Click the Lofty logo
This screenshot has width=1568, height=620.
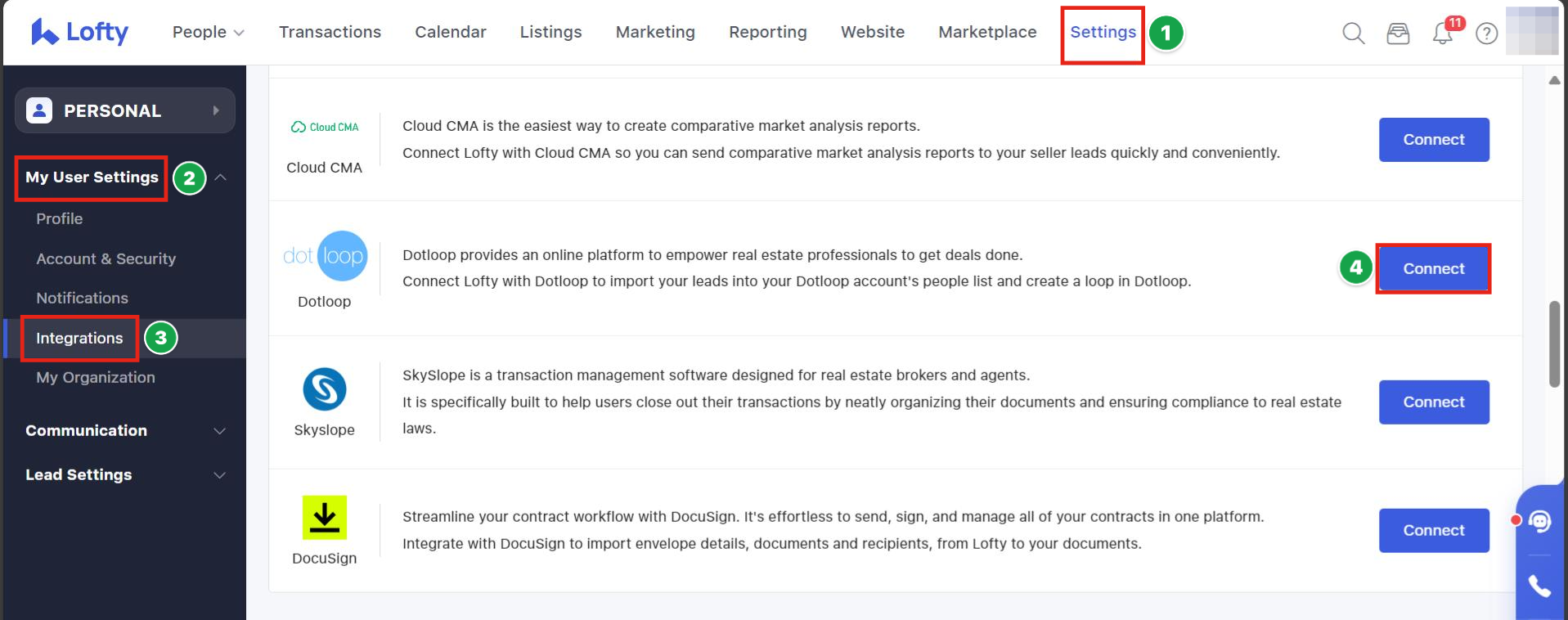pyautogui.click(x=79, y=32)
